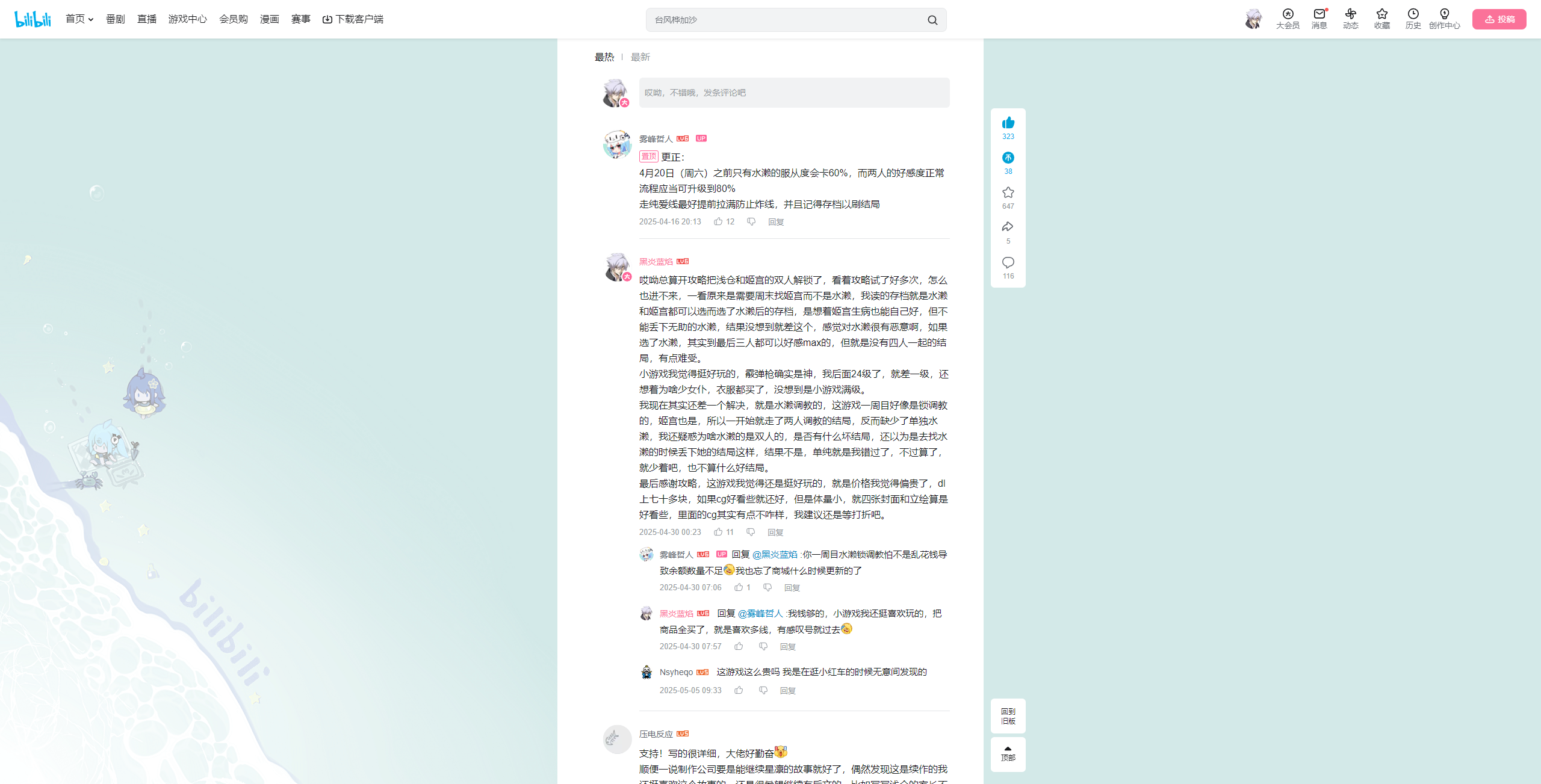Image resolution: width=1541 pixels, height=784 pixels.
Task: Open the Nsyheqo username
Action: click(x=676, y=672)
